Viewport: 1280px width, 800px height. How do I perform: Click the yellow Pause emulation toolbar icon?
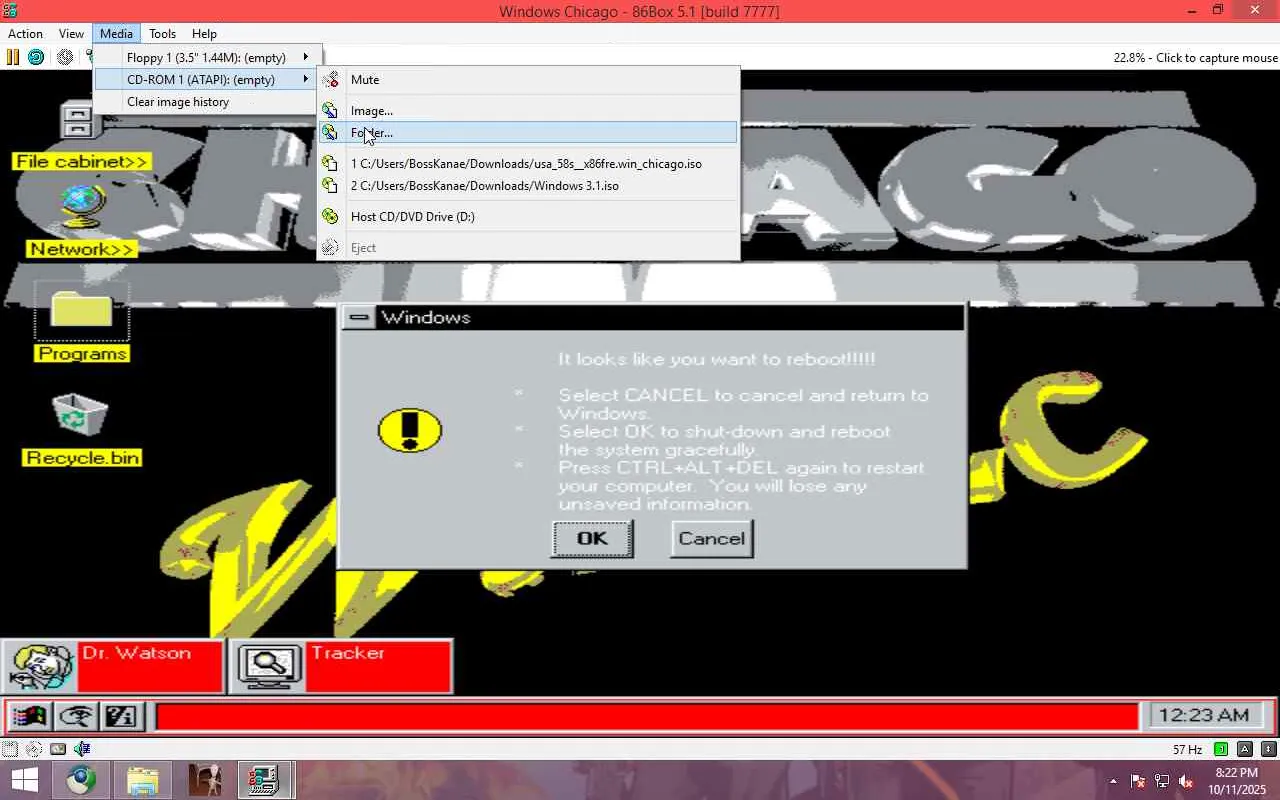pyautogui.click(x=13, y=57)
